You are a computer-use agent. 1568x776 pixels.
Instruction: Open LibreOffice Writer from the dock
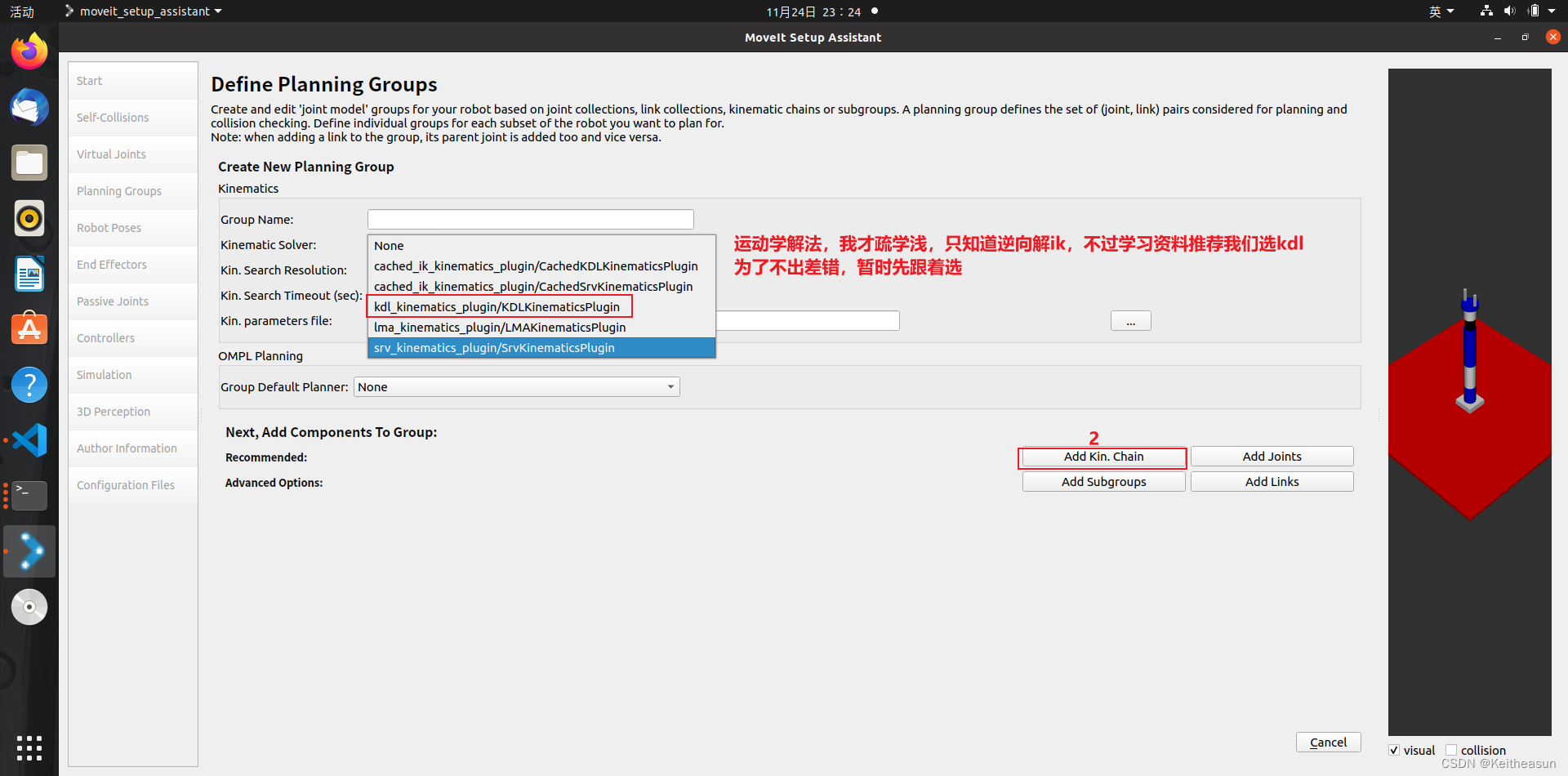(29, 274)
